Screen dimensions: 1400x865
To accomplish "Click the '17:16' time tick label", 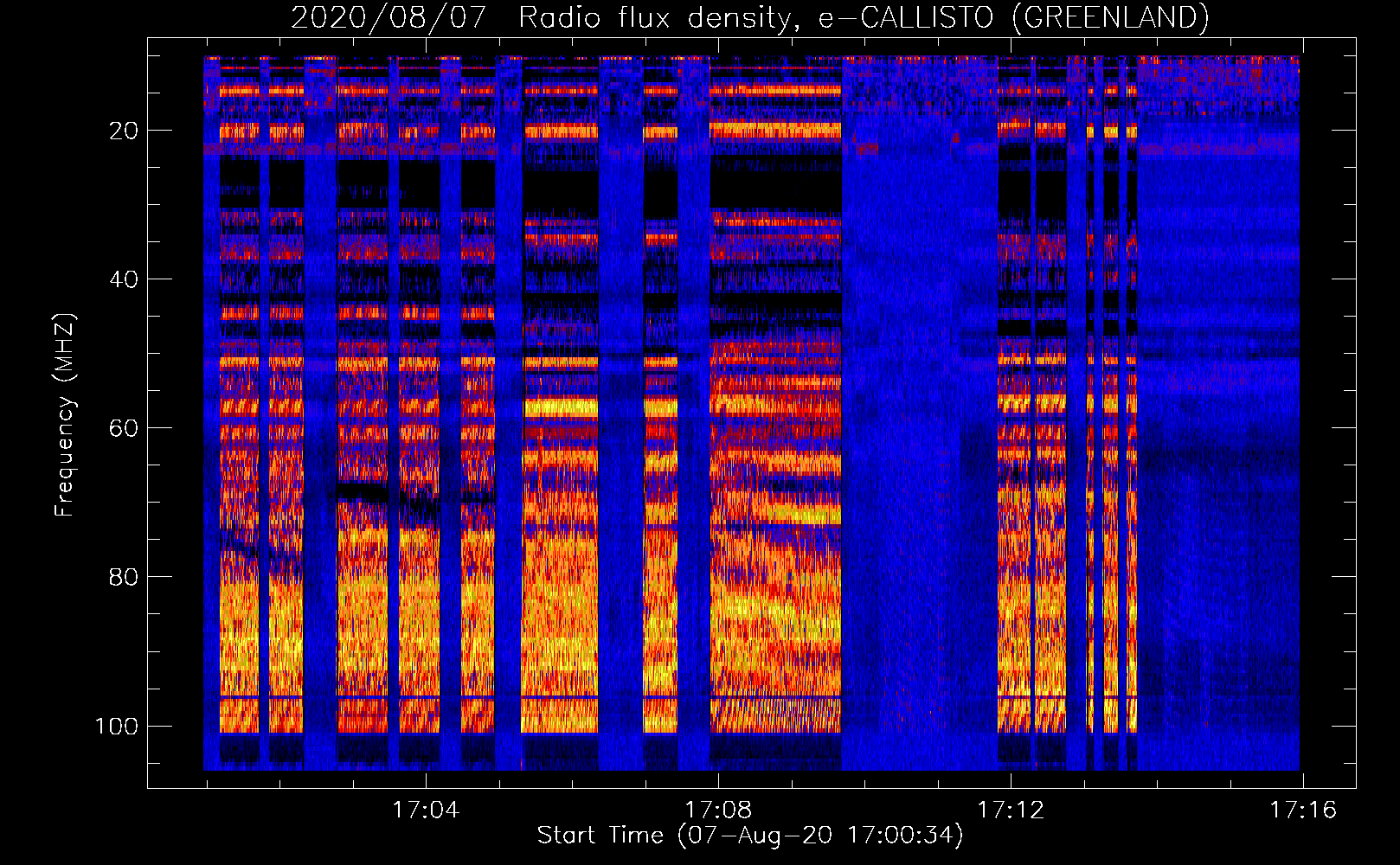I will [1302, 811].
